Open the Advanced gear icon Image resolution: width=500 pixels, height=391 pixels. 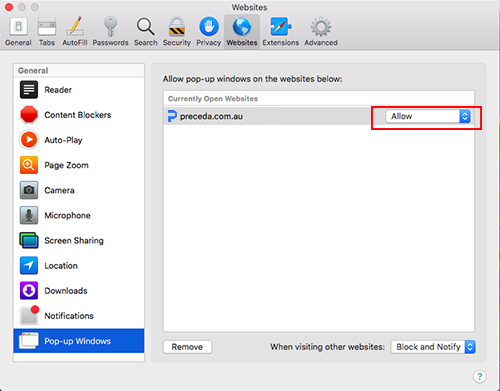(x=321, y=27)
